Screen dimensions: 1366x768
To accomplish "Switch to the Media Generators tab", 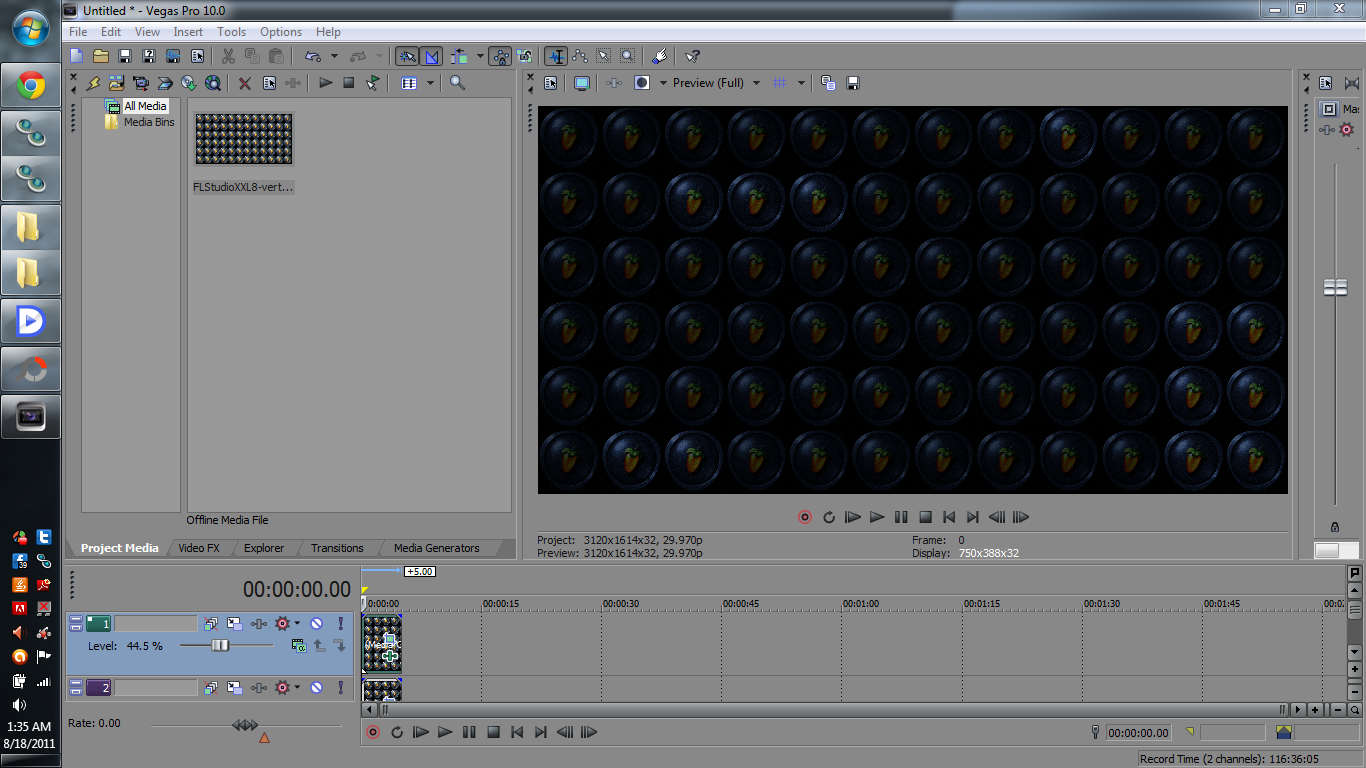I will point(437,548).
